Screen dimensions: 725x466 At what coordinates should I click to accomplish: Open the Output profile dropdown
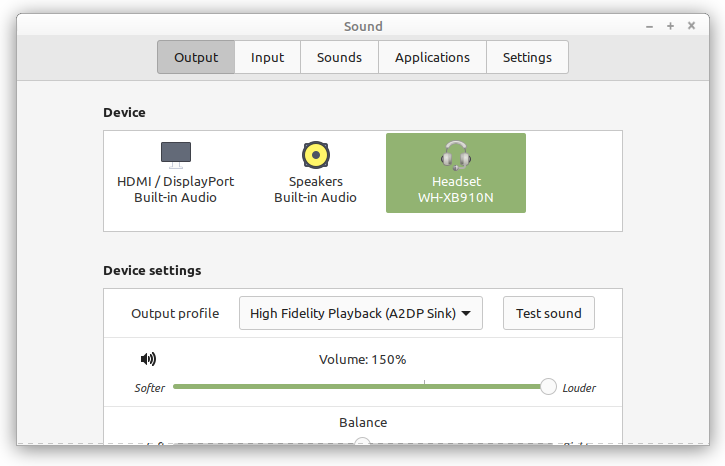(361, 313)
